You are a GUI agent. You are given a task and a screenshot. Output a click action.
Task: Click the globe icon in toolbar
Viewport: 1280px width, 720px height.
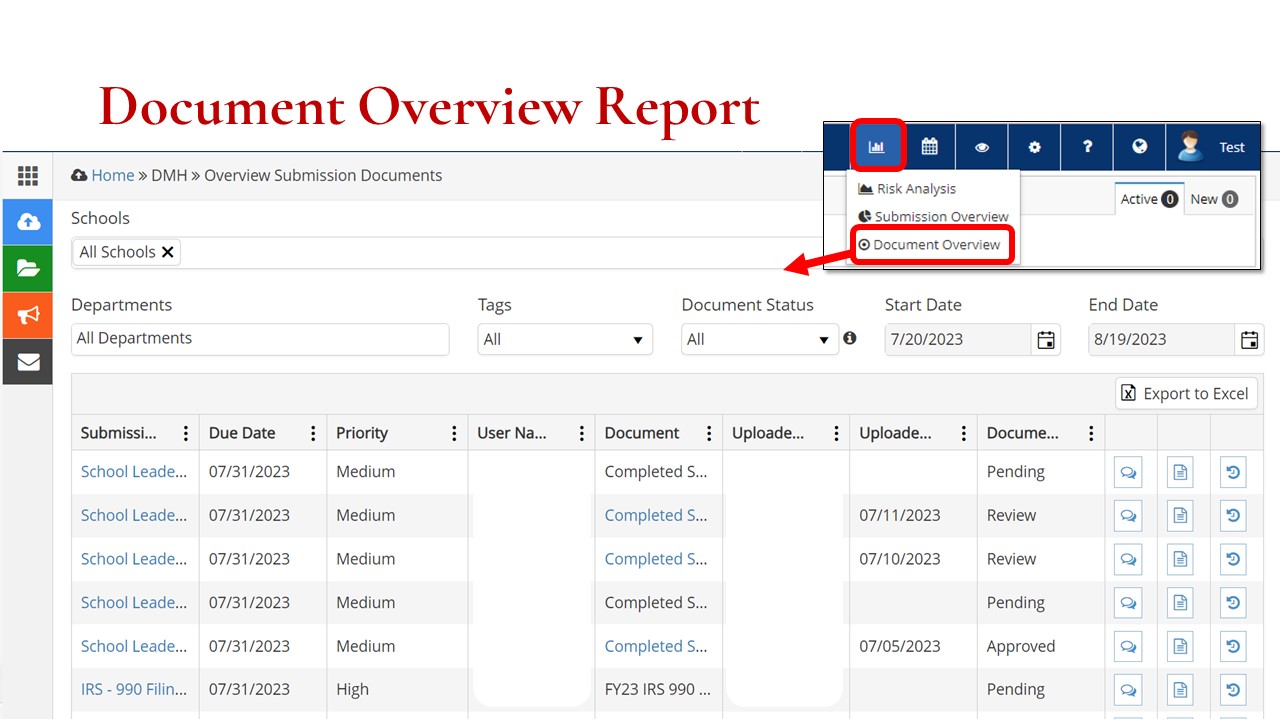tap(1139, 146)
